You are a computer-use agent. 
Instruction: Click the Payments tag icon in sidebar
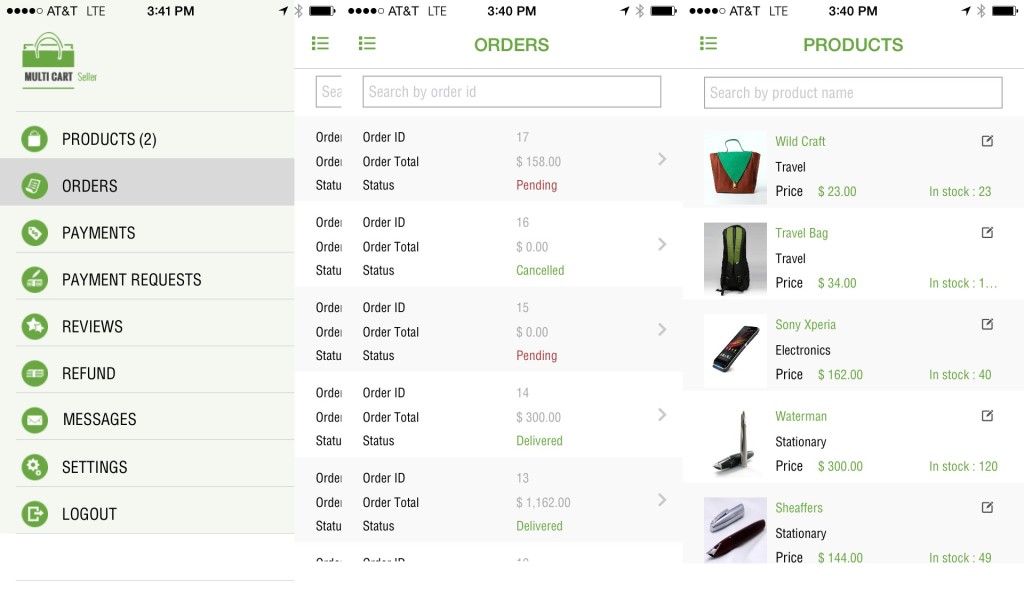click(35, 233)
